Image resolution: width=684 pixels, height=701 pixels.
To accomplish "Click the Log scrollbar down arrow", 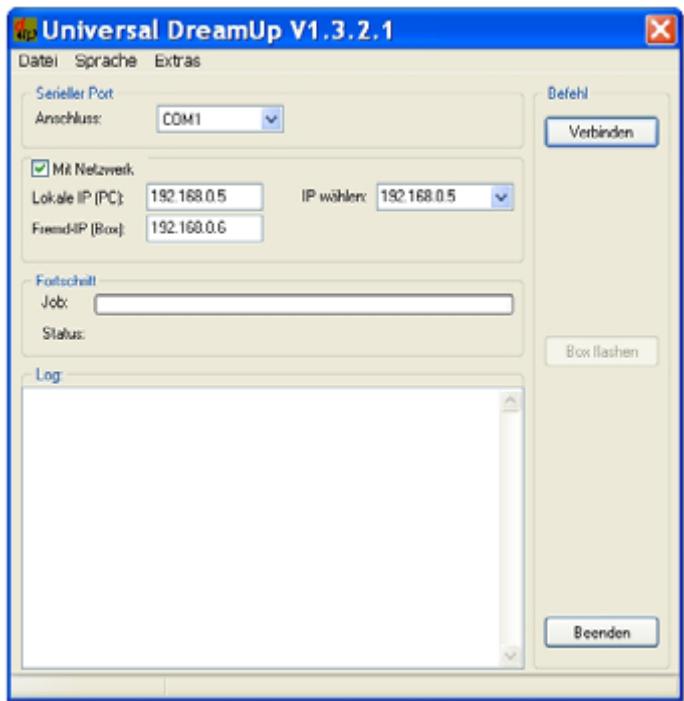I will pyautogui.click(x=511, y=655).
